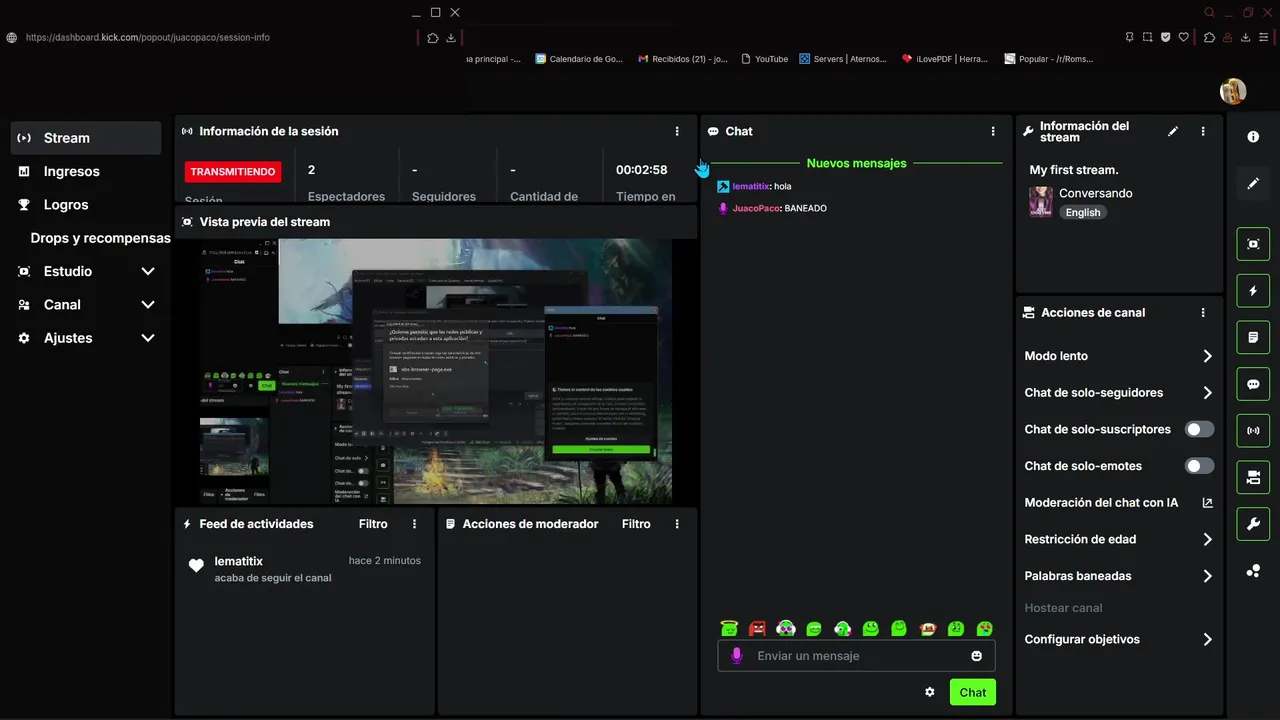
Task: Toggle the chat bubble panel icon in right sidebar
Action: click(x=1253, y=384)
